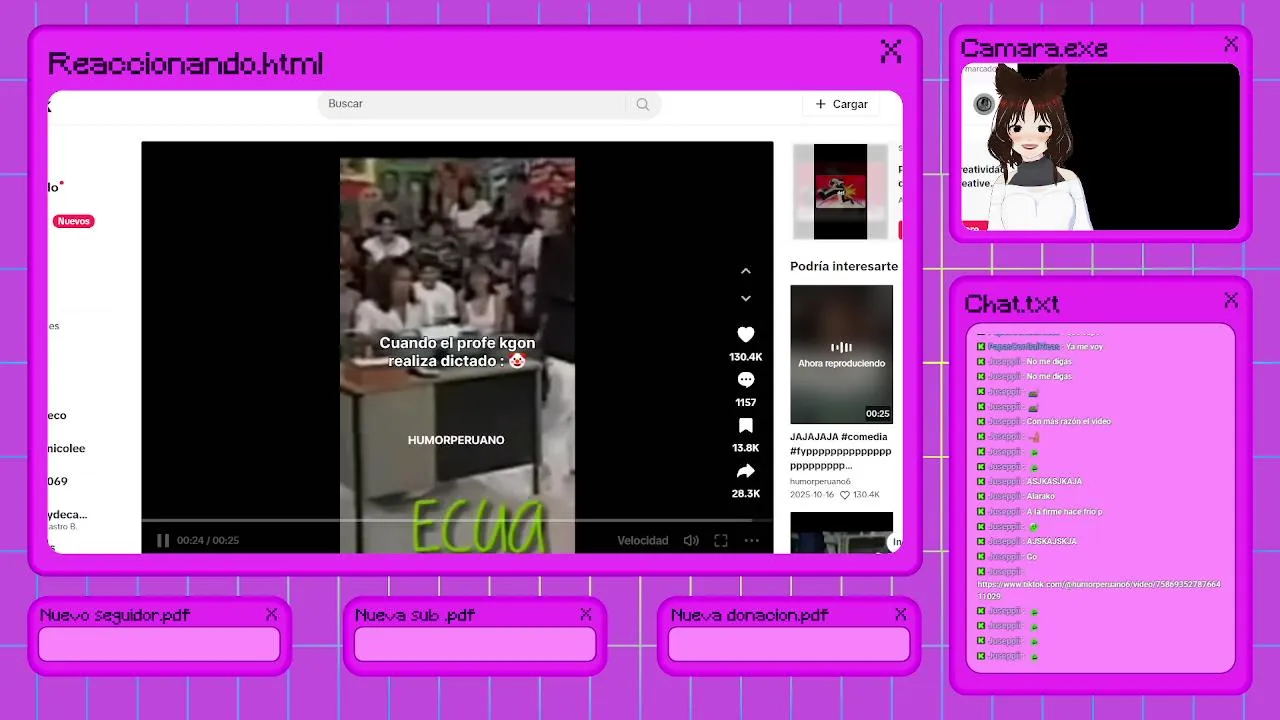Enter fullscreen mode in the video player
The height and width of the screenshot is (720, 1280).
pyautogui.click(x=720, y=541)
